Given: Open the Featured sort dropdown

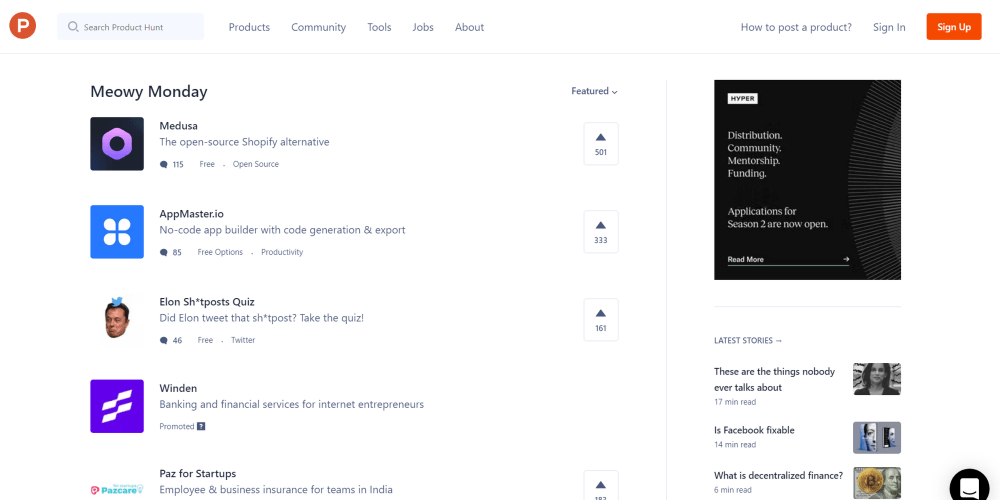Looking at the screenshot, I should [594, 91].
